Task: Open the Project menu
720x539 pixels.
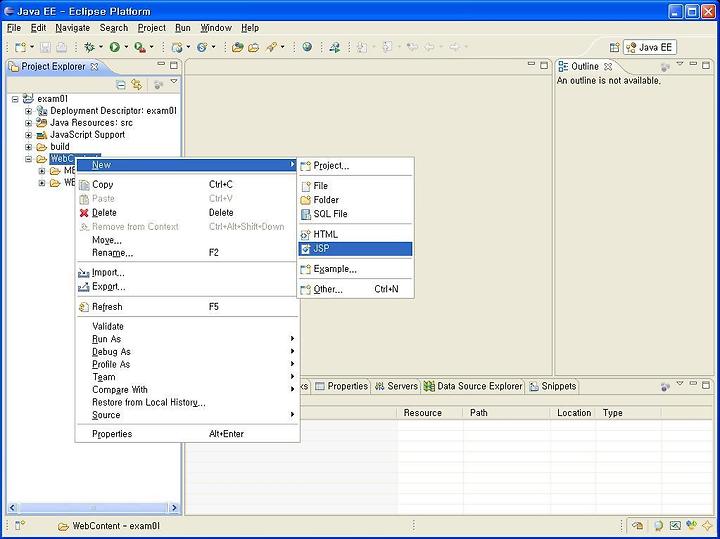Action: point(152,28)
